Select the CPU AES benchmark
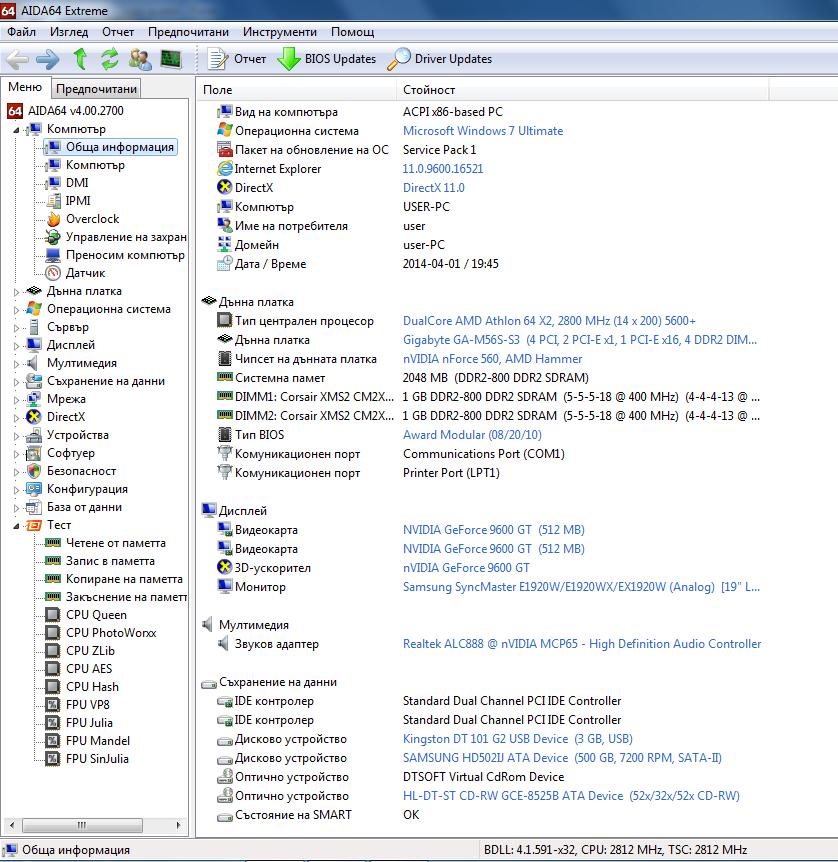The width and height of the screenshot is (838, 862). (x=89, y=668)
